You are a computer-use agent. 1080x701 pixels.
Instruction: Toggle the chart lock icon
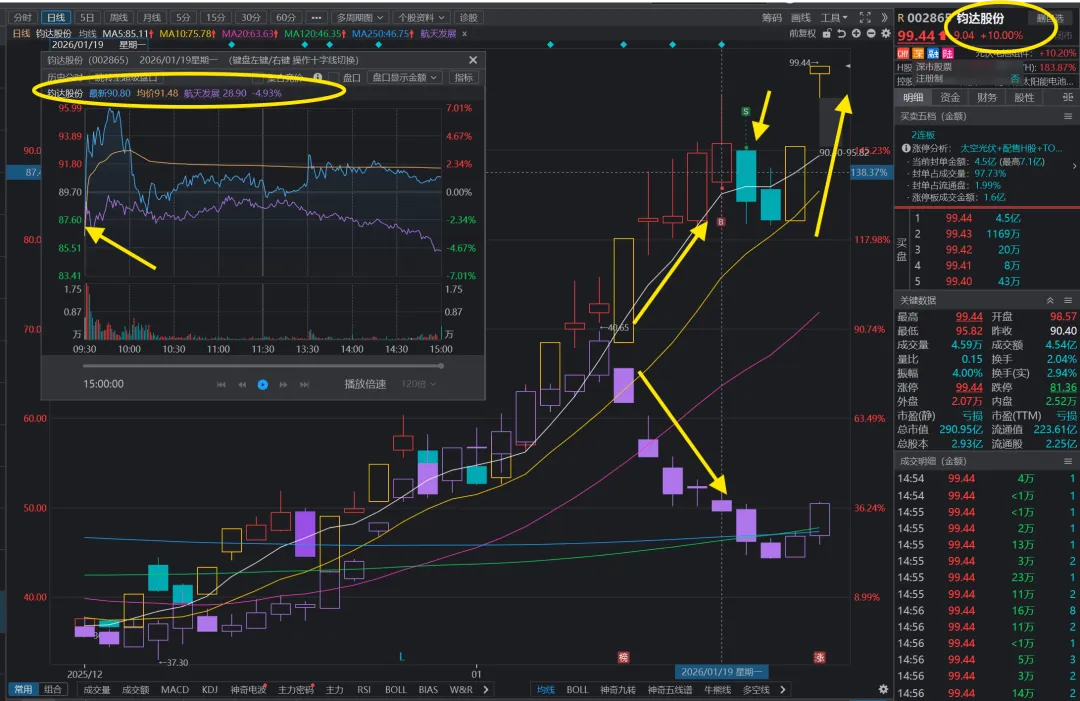[x=827, y=33]
